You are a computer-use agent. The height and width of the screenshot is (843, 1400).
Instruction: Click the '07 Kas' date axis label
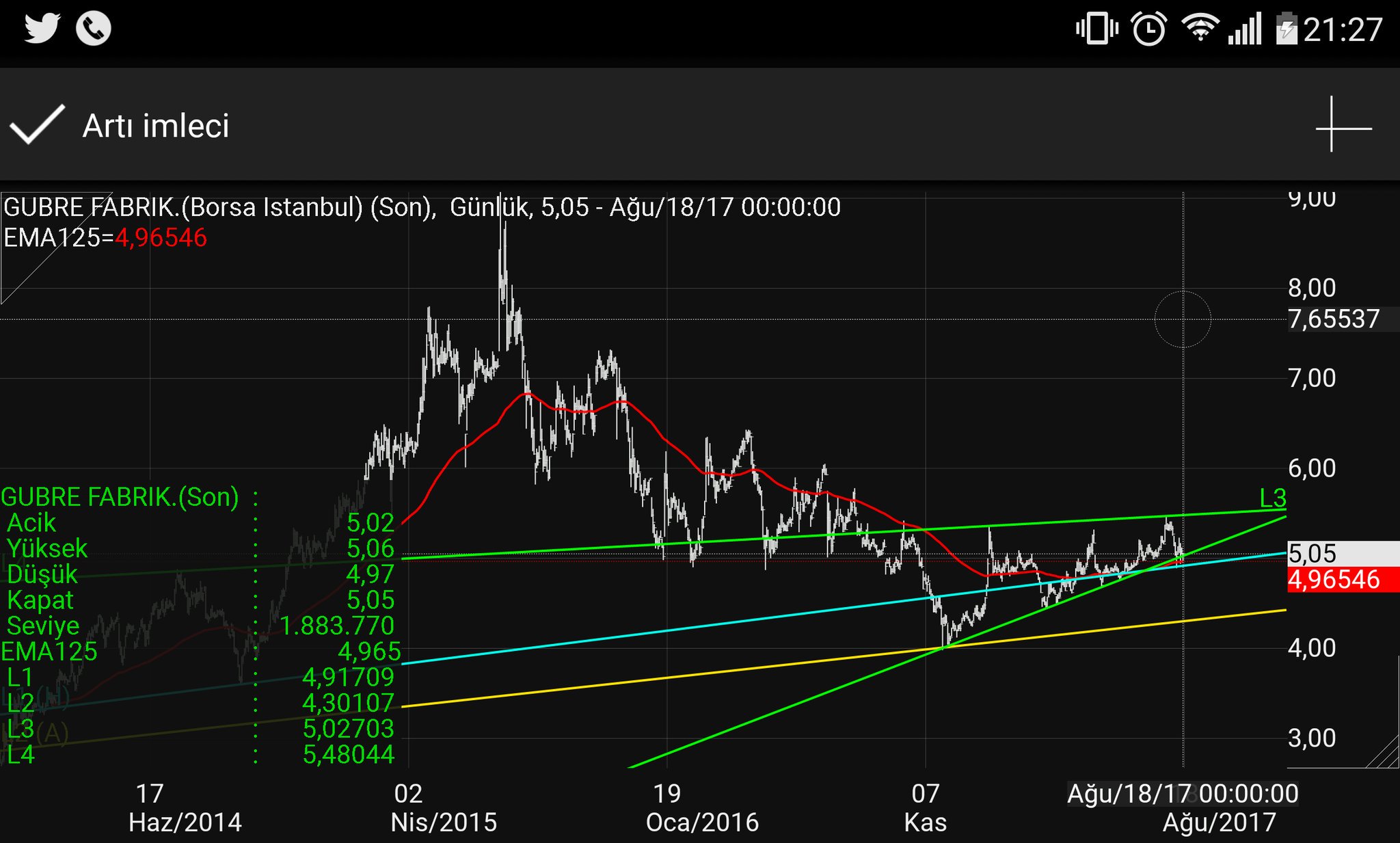click(926, 808)
